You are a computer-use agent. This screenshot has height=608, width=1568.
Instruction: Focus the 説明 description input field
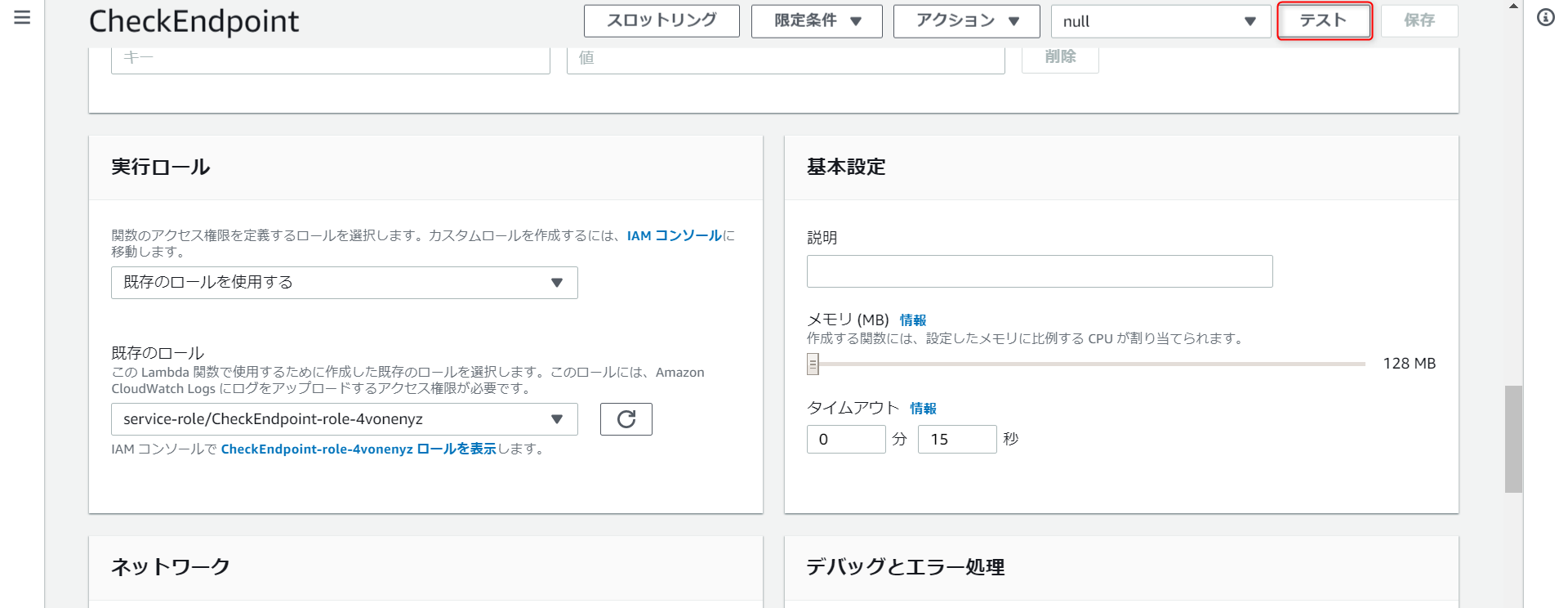(x=1040, y=271)
